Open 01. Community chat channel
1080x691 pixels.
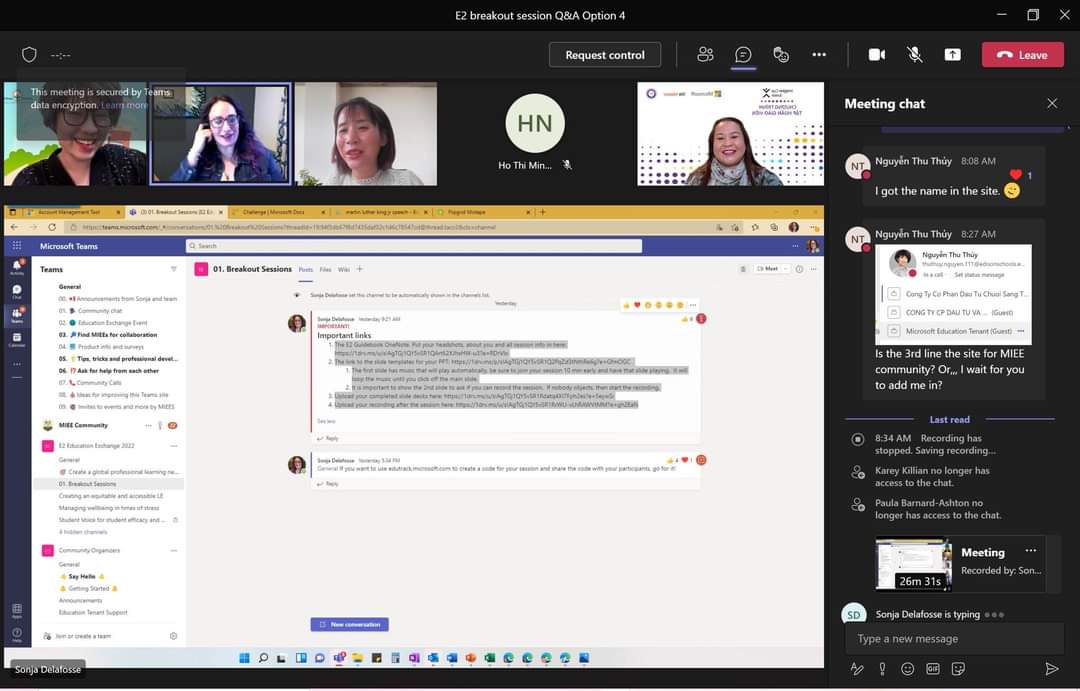90,311
